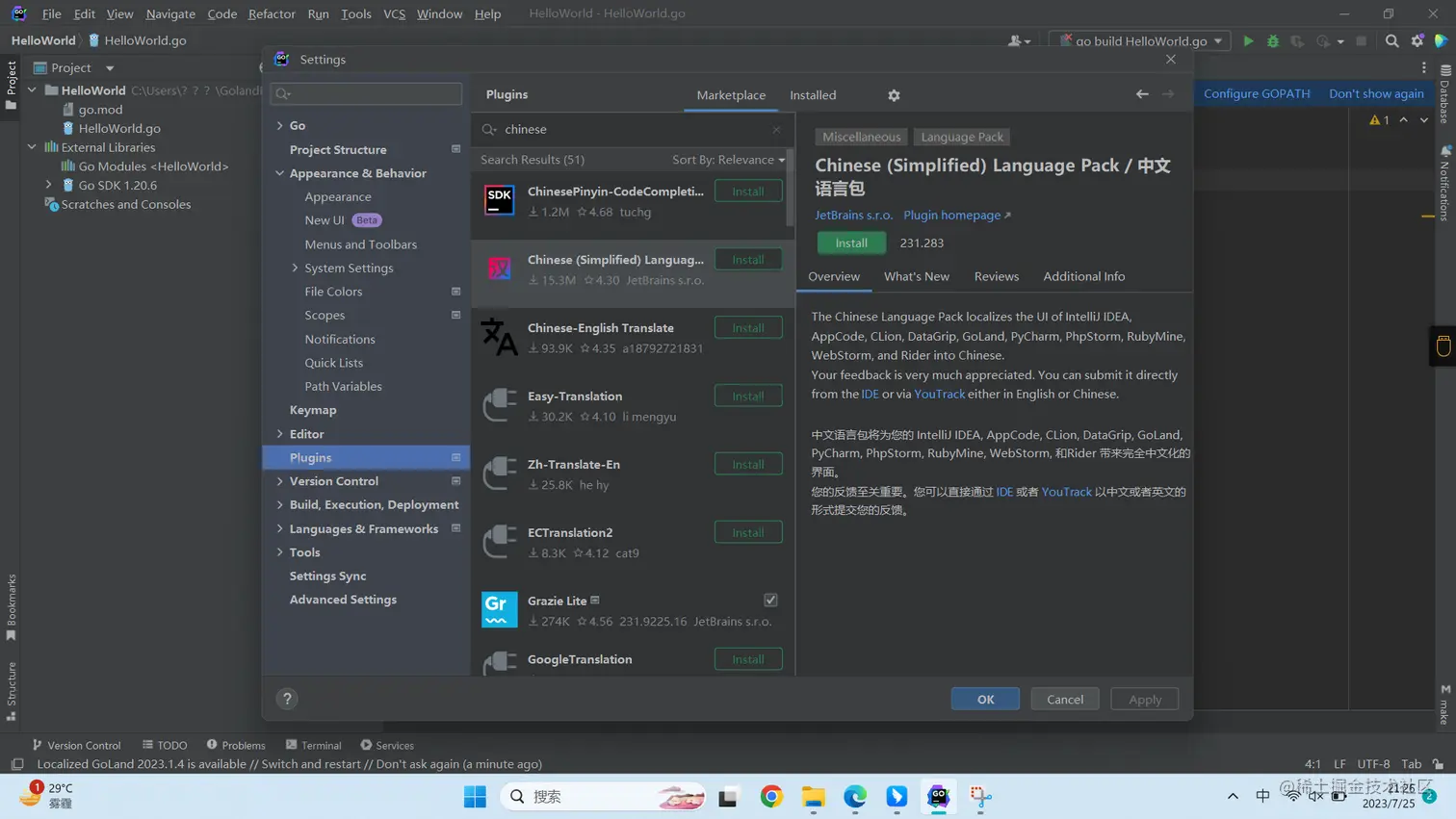Collapse Appearance & Behavior settings section

coord(280,173)
